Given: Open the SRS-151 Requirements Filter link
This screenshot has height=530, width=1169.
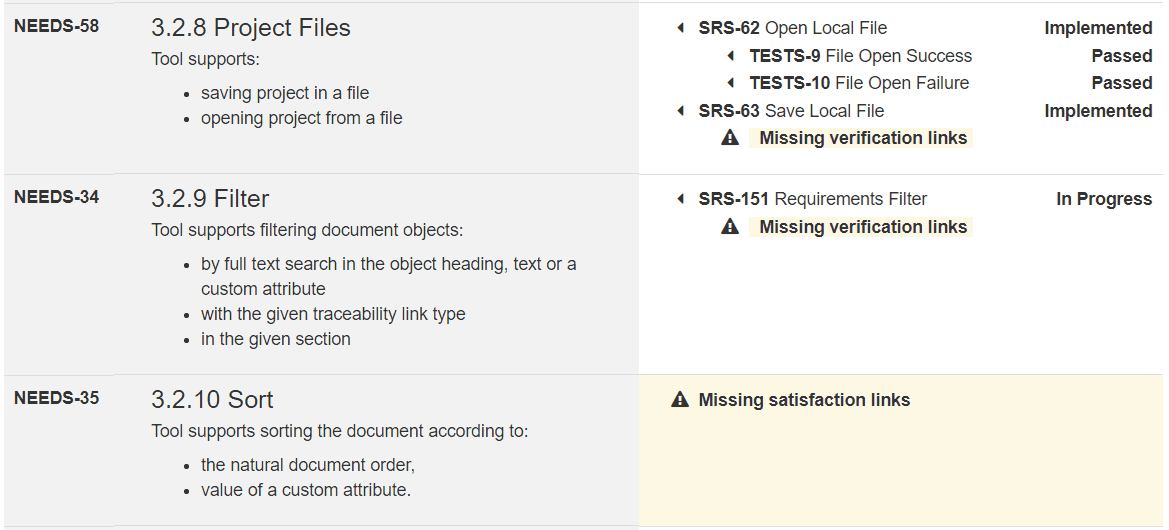Looking at the screenshot, I should (812, 199).
